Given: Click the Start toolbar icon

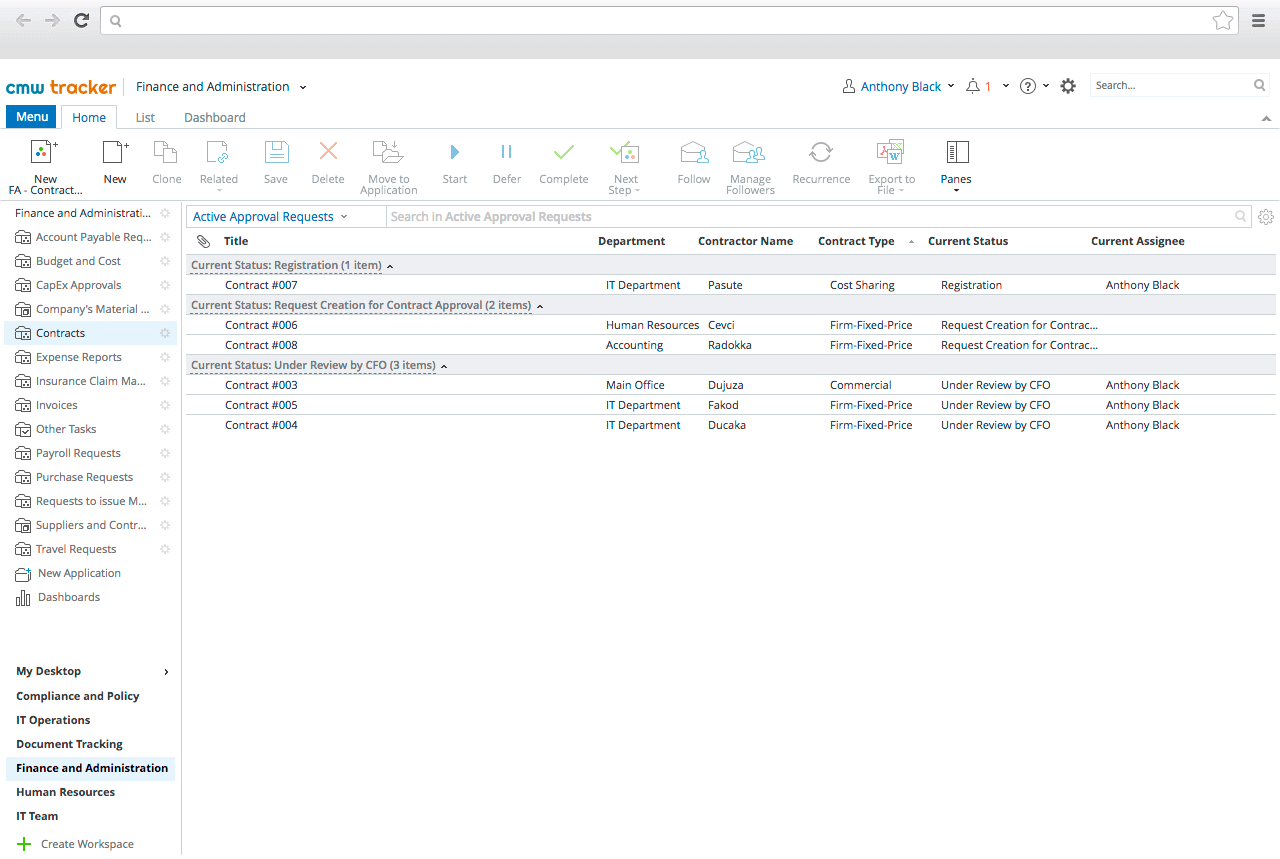Looking at the screenshot, I should pos(455,152).
